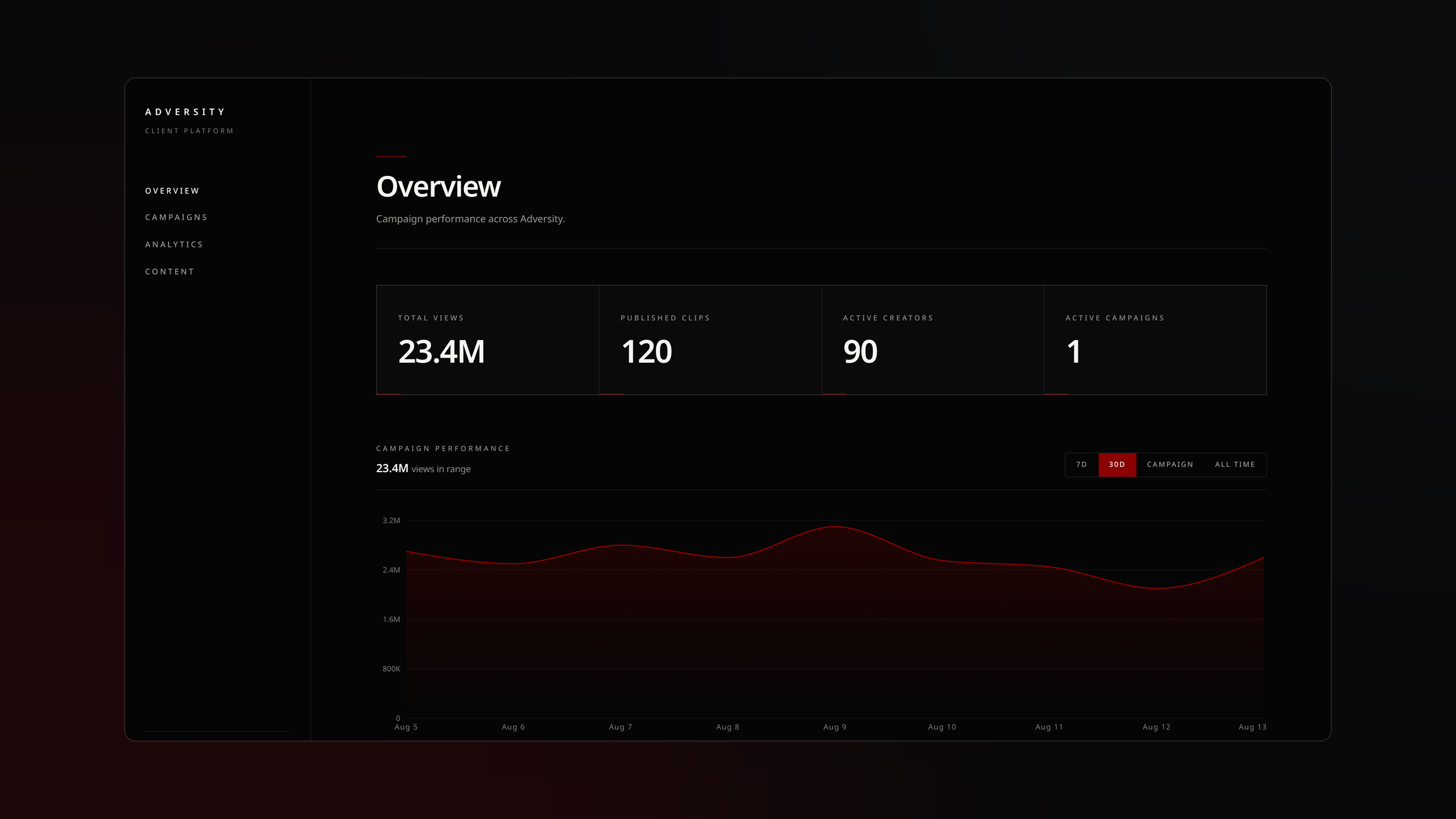
Task: Click the 800K y-axis label
Action: point(391,669)
